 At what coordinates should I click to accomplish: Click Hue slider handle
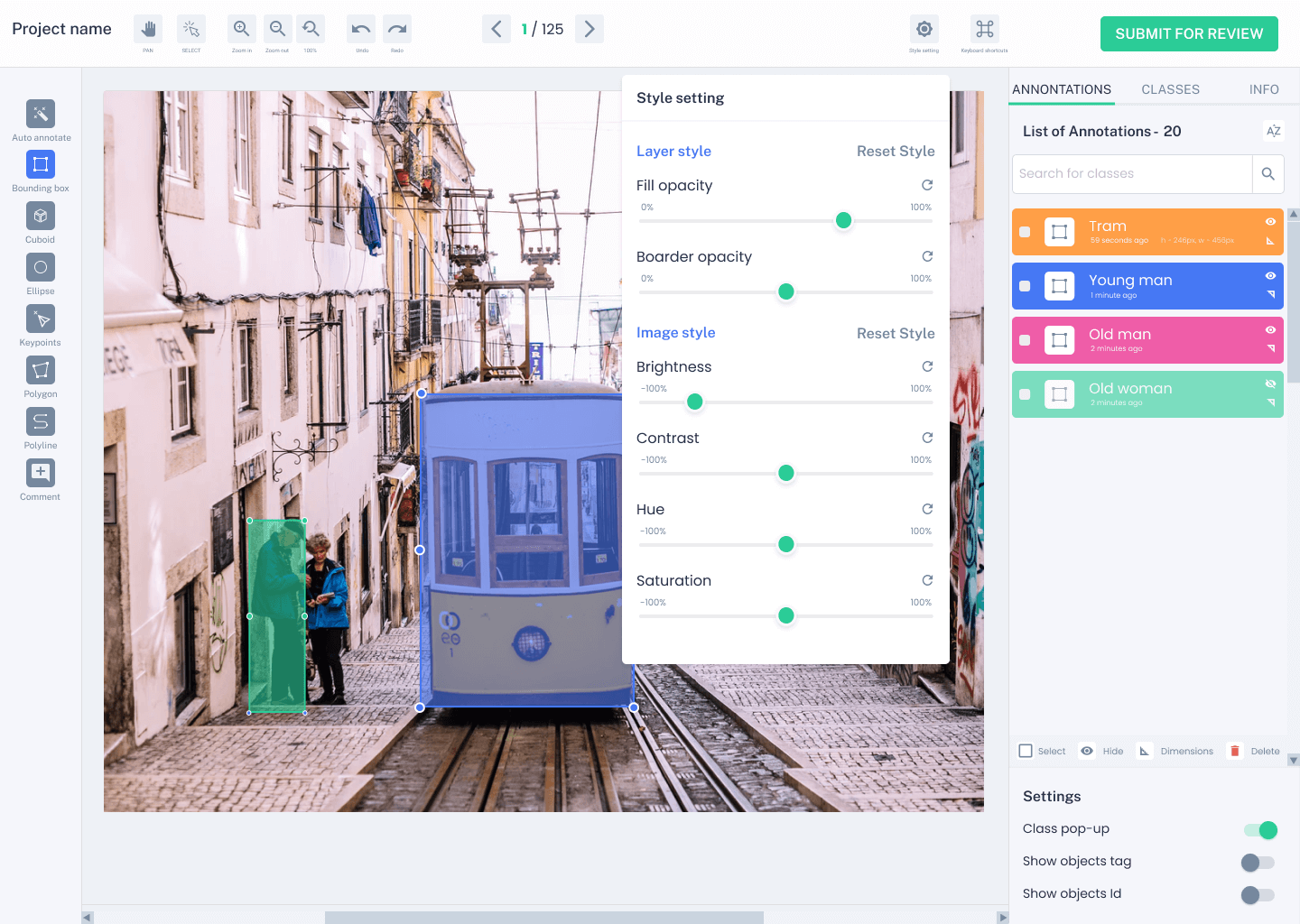785,544
